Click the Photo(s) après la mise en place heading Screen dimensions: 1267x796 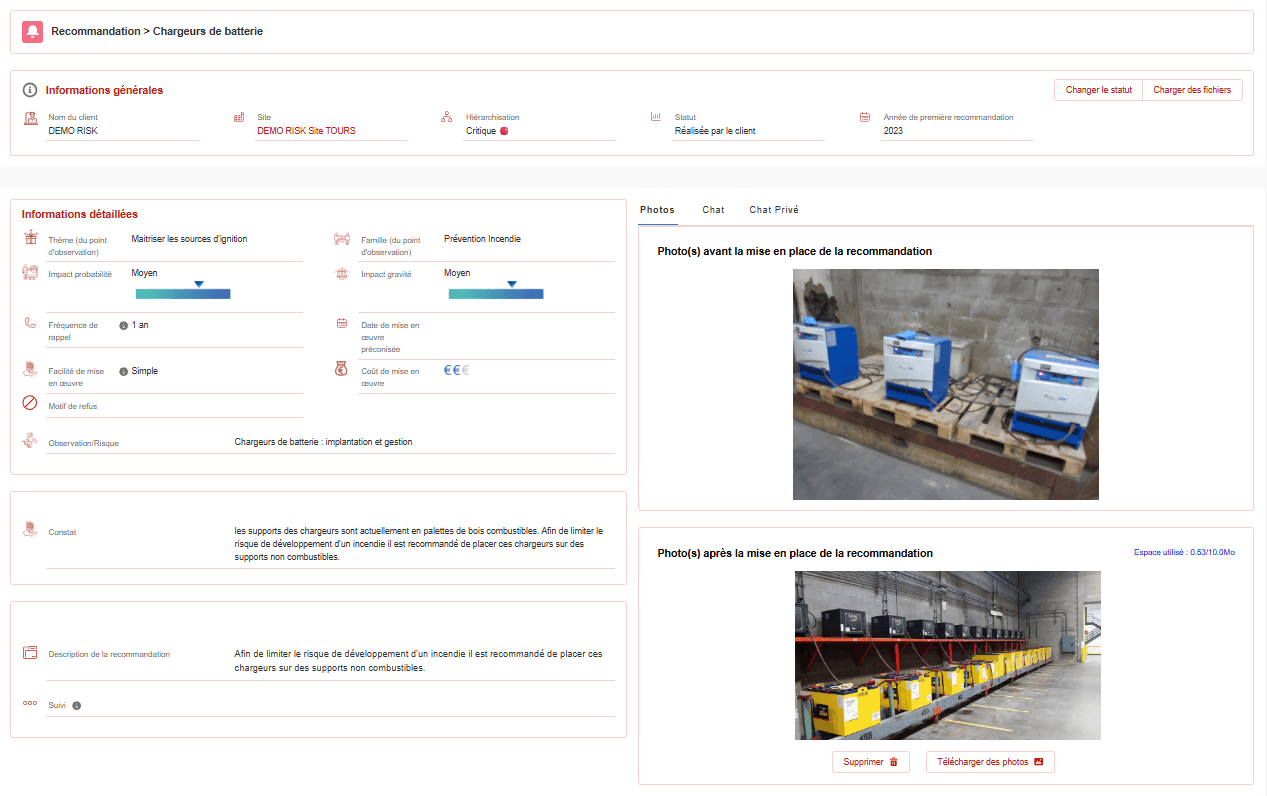point(795,553)
